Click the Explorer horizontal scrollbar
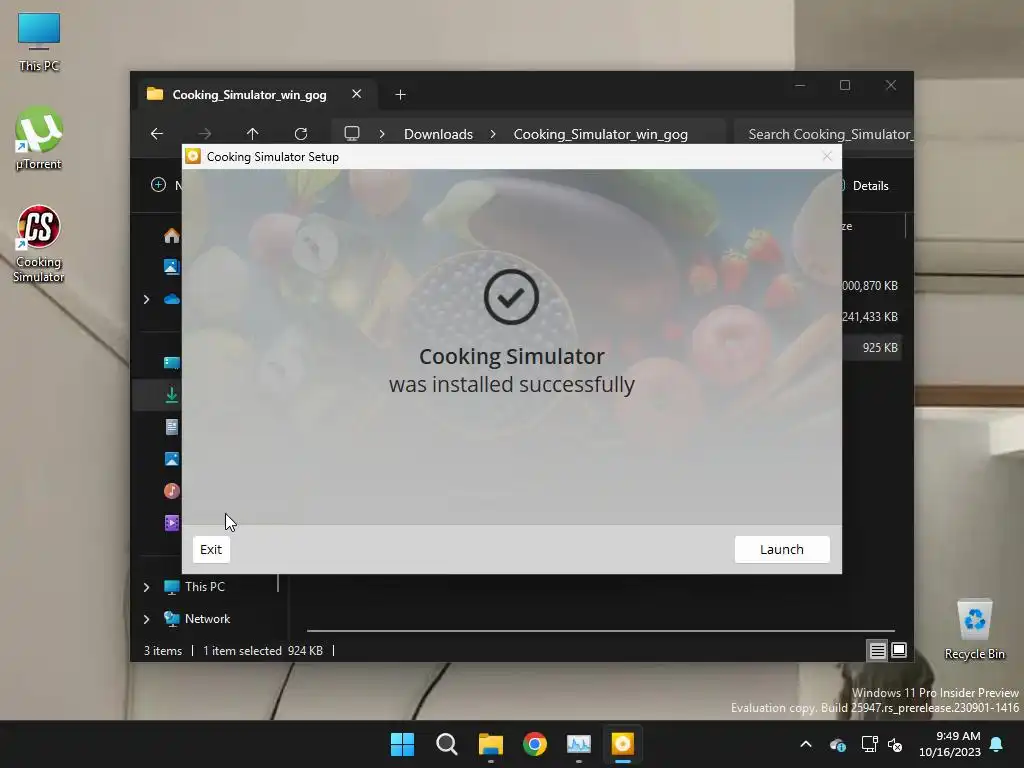Image resolution: width=1024 pixels, height=768 pixels. tap(600, 631)
